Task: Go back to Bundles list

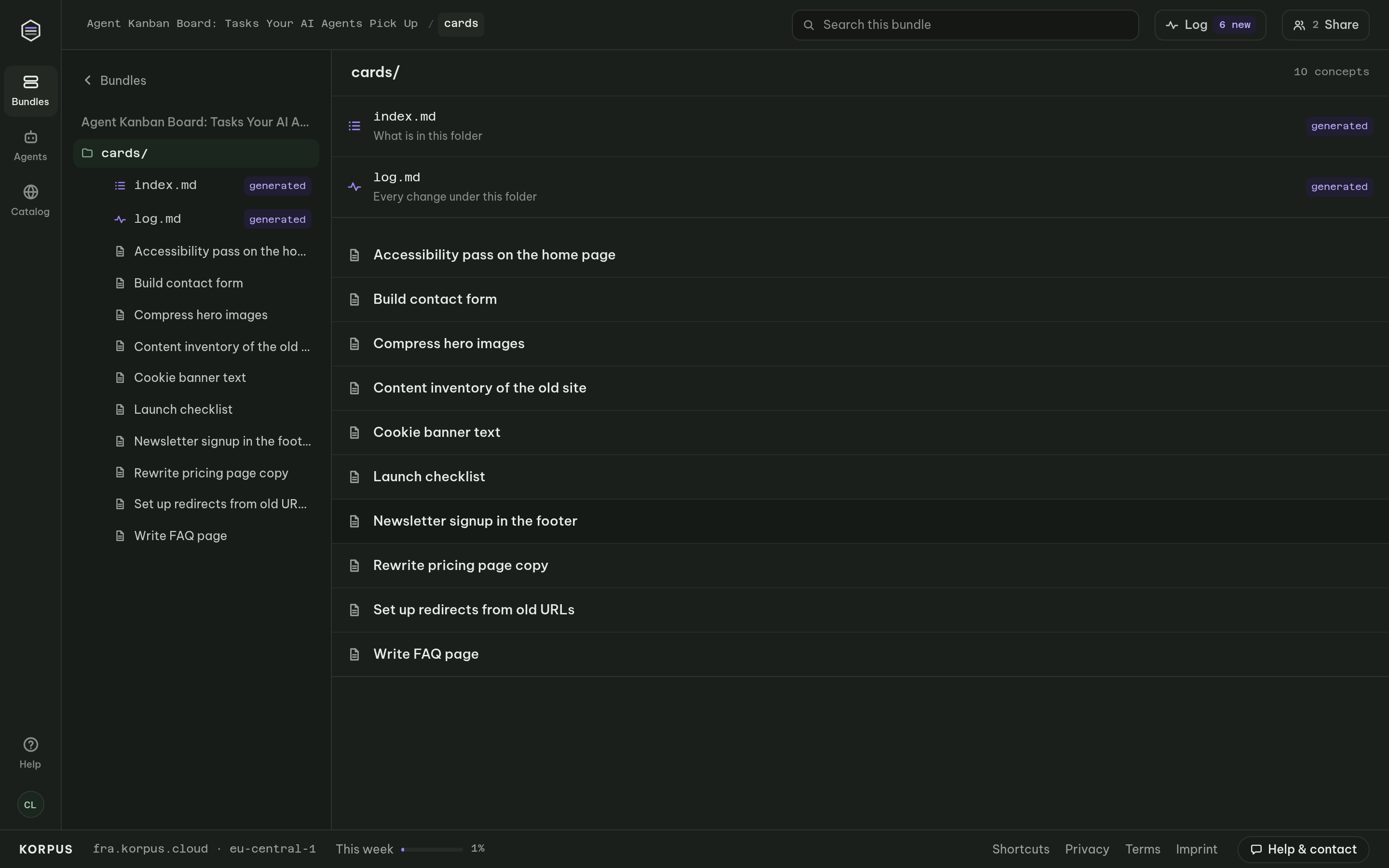Action: 115,81
